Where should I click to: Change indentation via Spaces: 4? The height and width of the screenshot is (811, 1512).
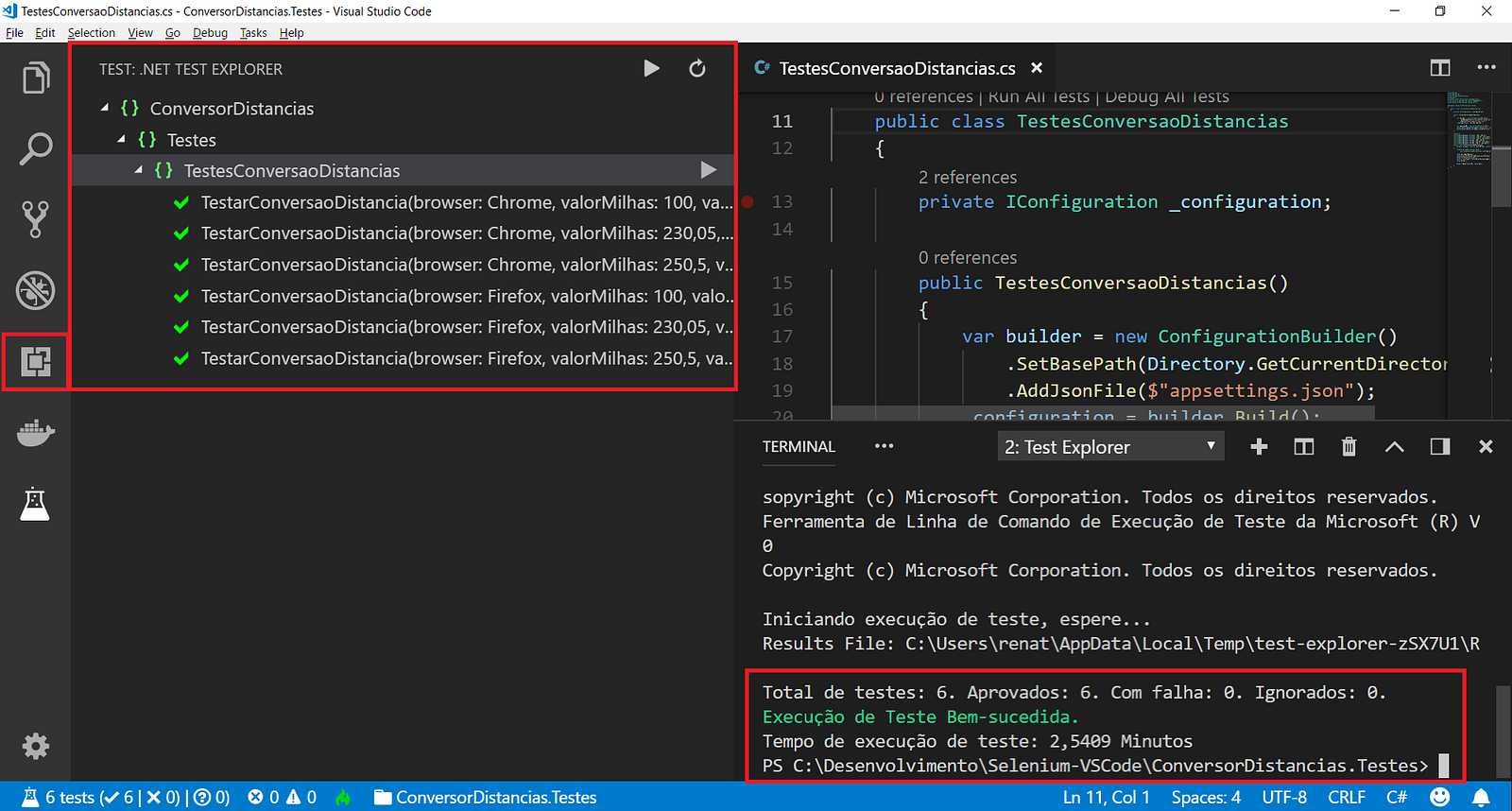(x=1206, y=797)
